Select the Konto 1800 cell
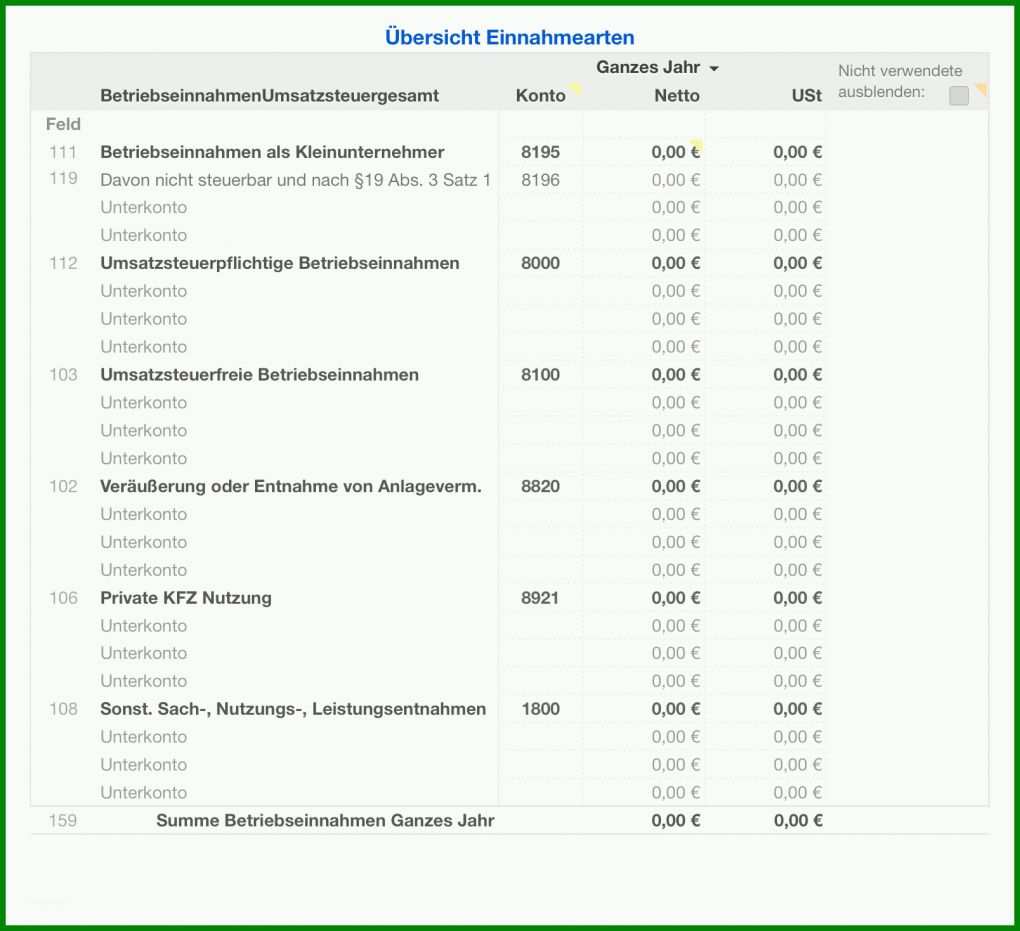Screen dimensions: 1020x931 540,709
